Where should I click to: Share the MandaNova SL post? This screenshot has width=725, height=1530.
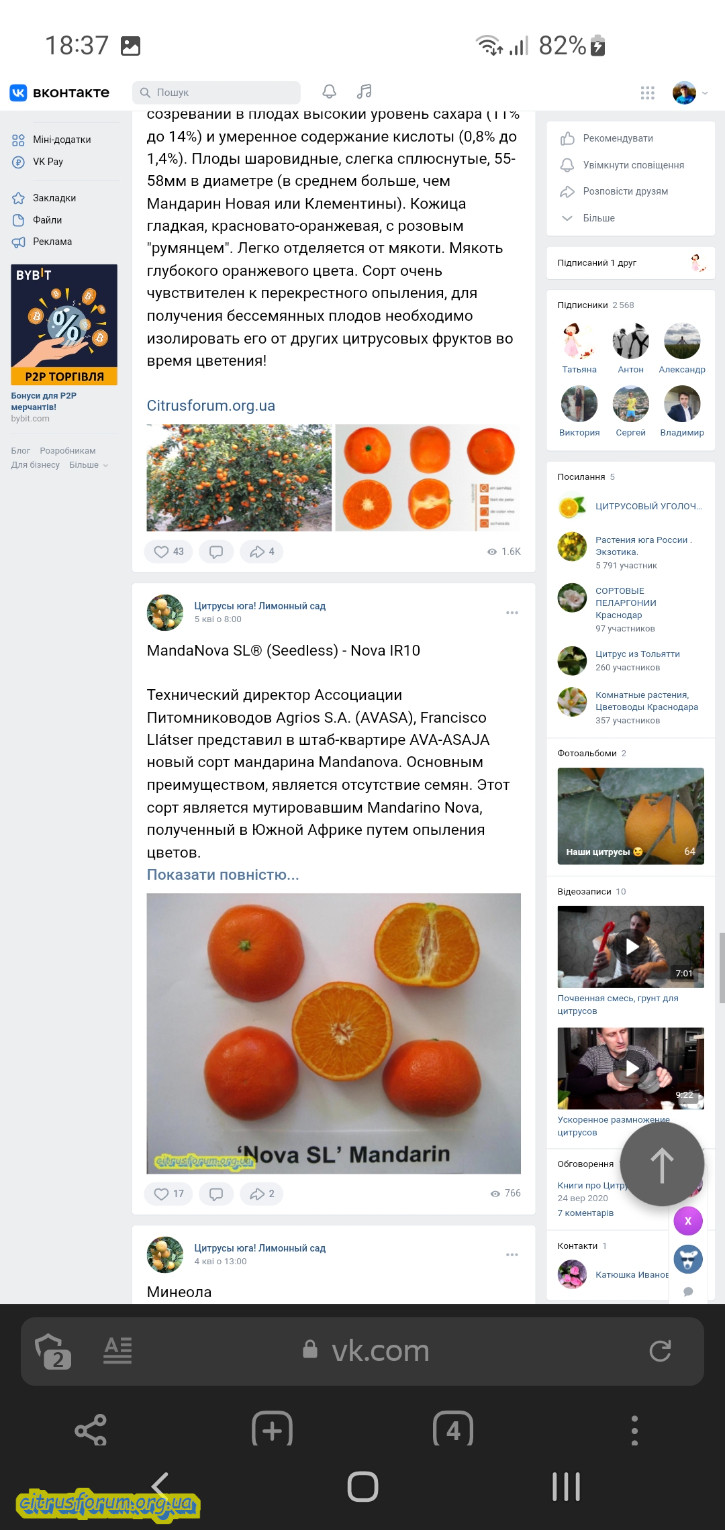pos(262,1193)
